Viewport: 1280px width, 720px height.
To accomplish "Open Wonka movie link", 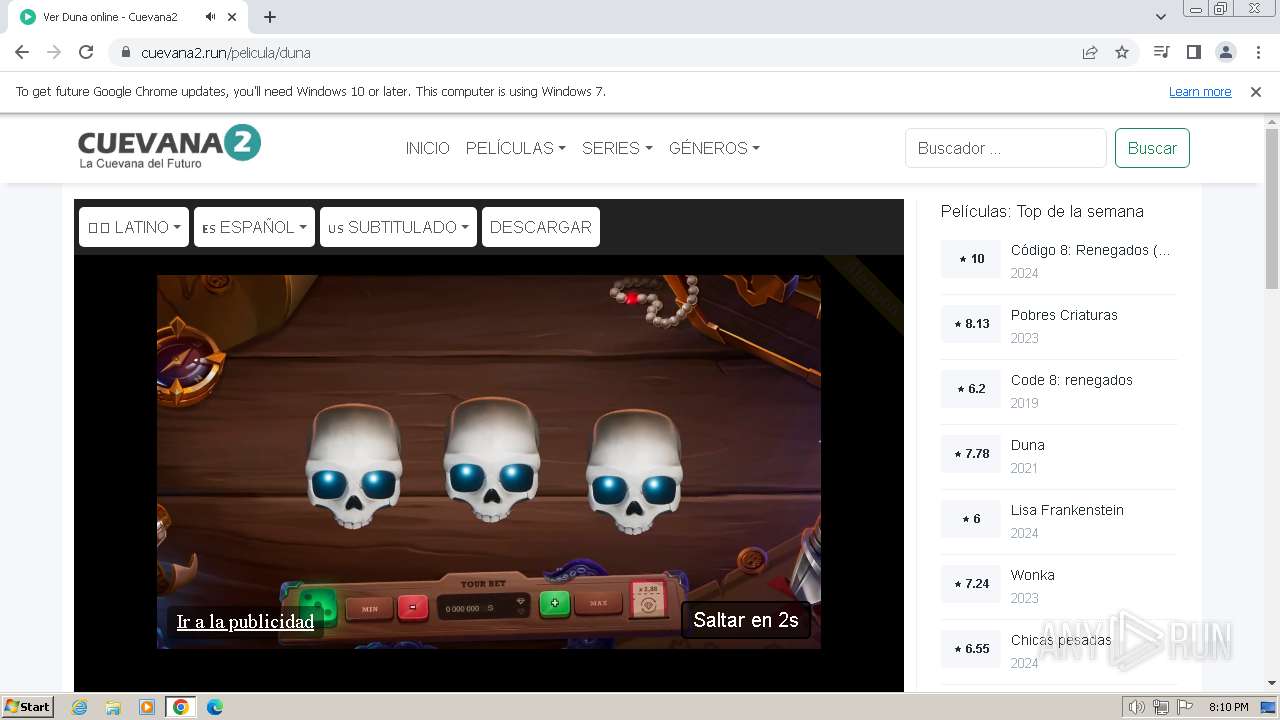I will click(1032, 575).
